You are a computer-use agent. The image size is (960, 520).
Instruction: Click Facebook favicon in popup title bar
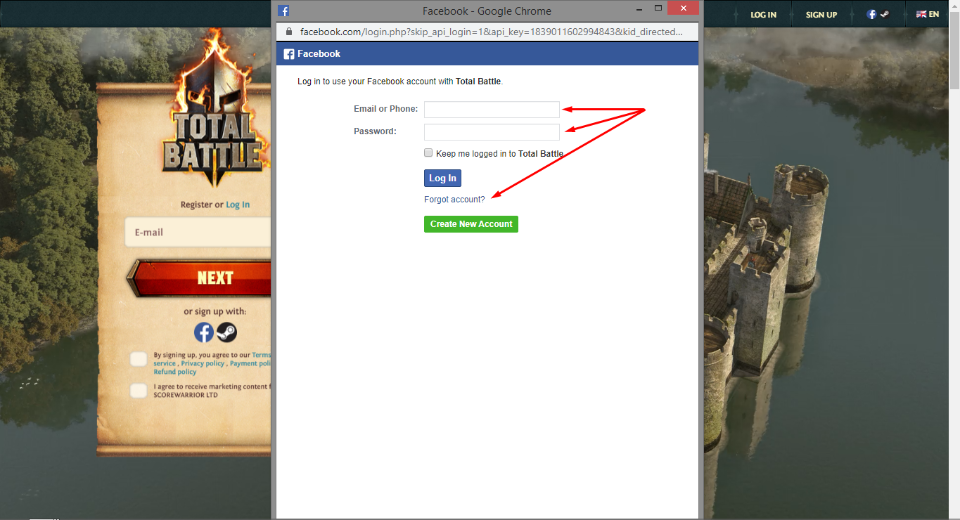pos(283,11)
